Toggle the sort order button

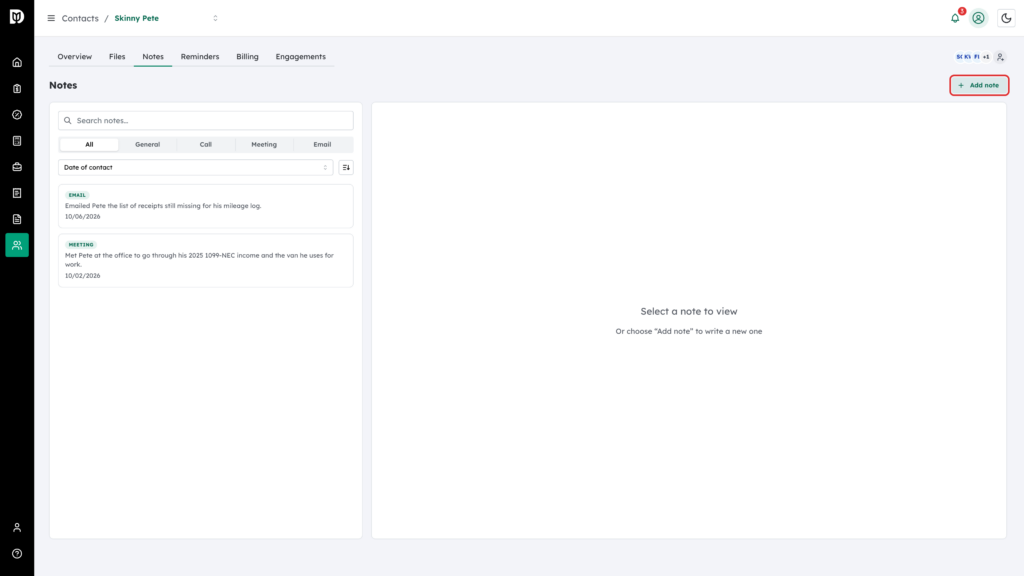click(346, 168)
